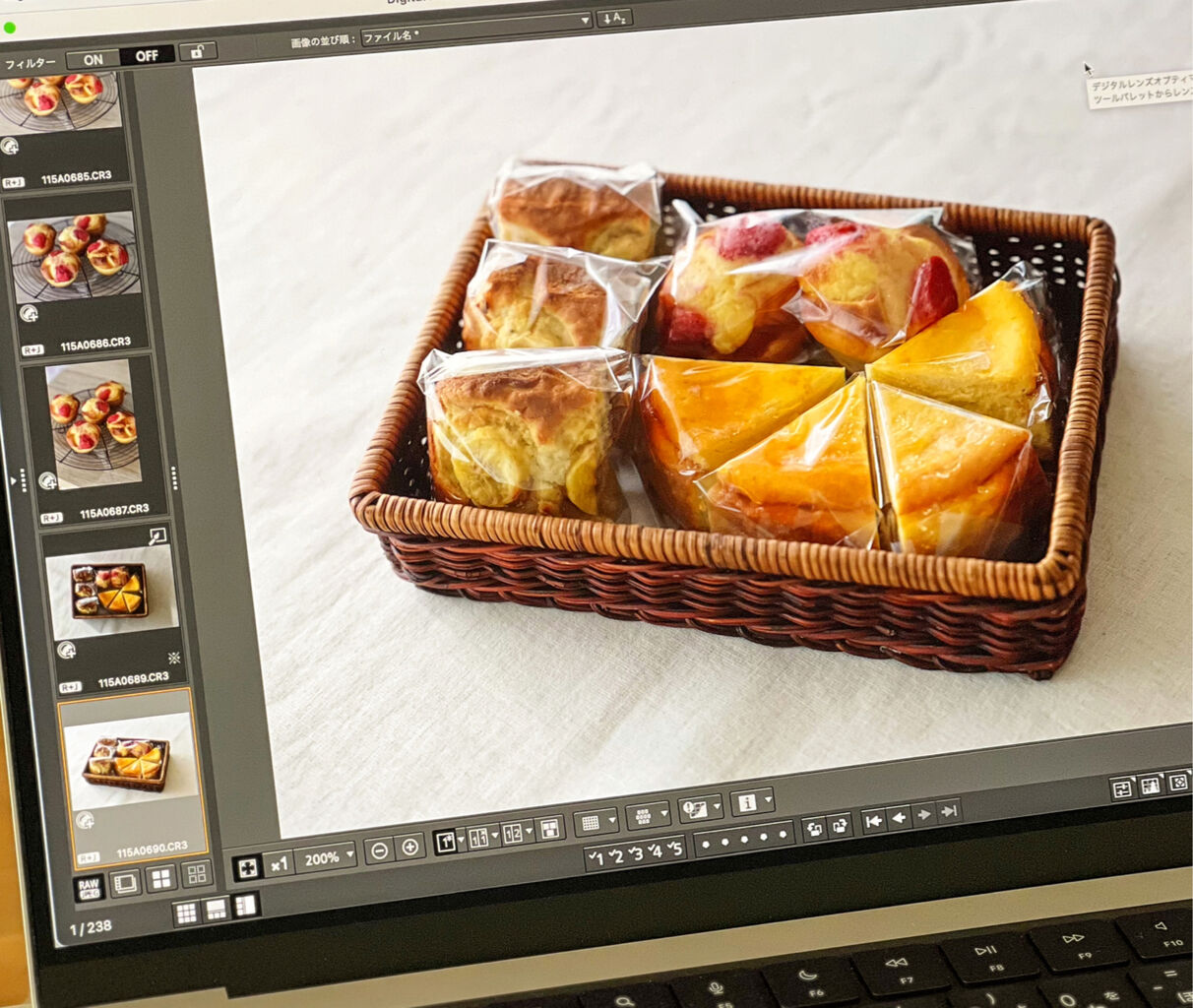Go to next image
The height and width of the screenshot is (1008, 1193).
(x=923, y=815)
